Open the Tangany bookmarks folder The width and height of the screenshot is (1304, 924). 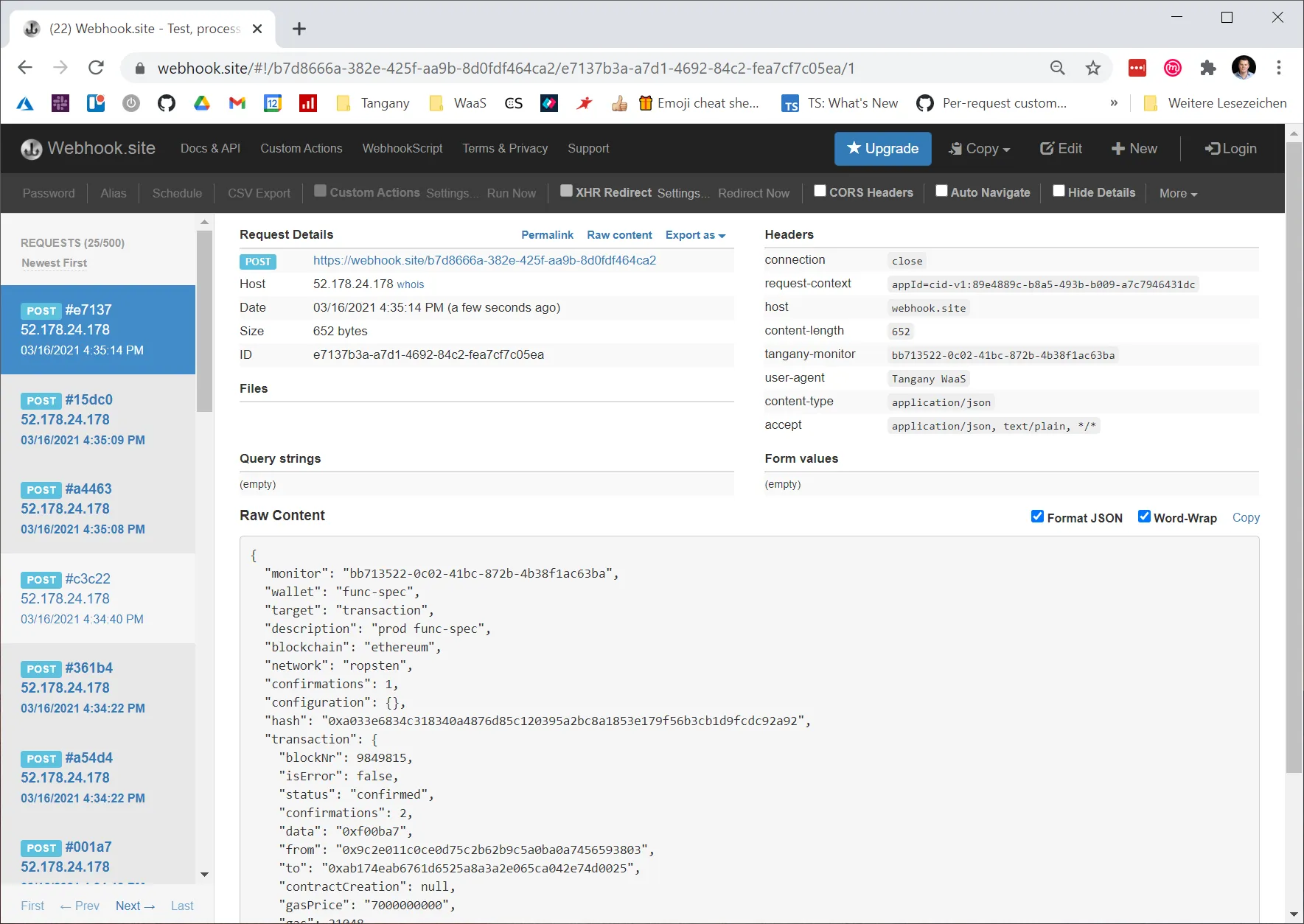tap(373, 103)
